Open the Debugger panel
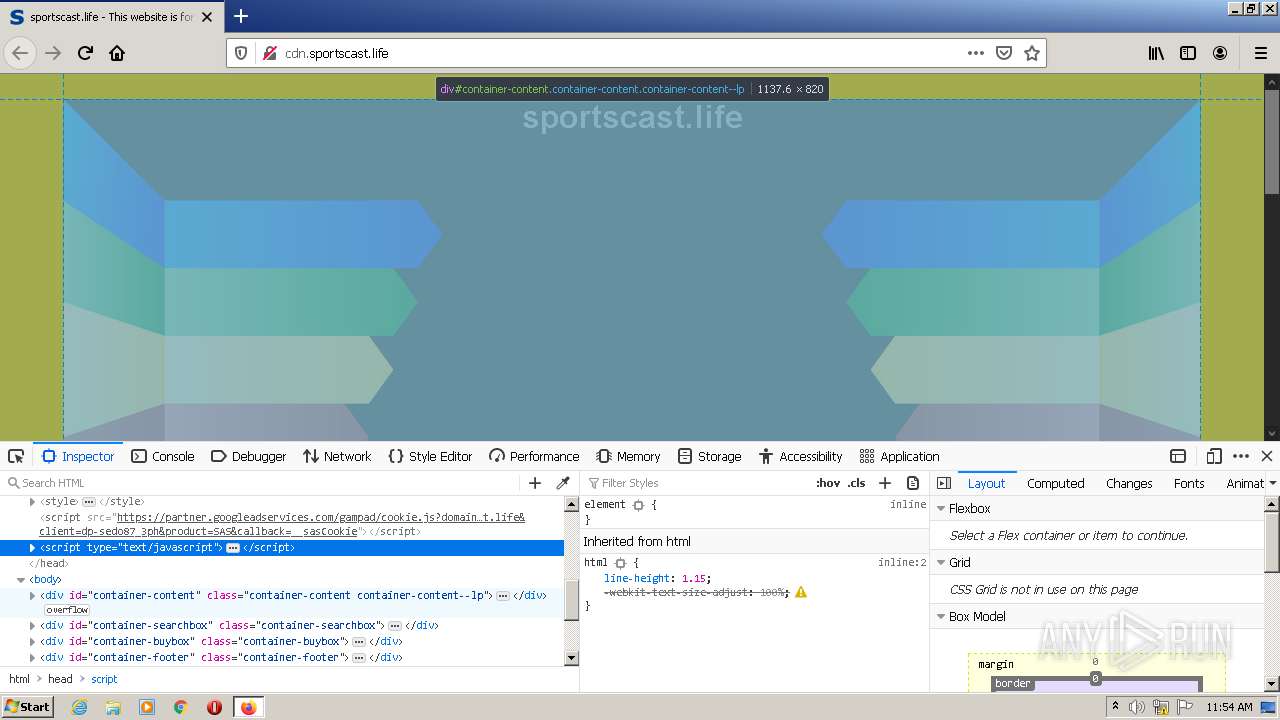Viewport: 1280px width, 720px height. point(249,456)
